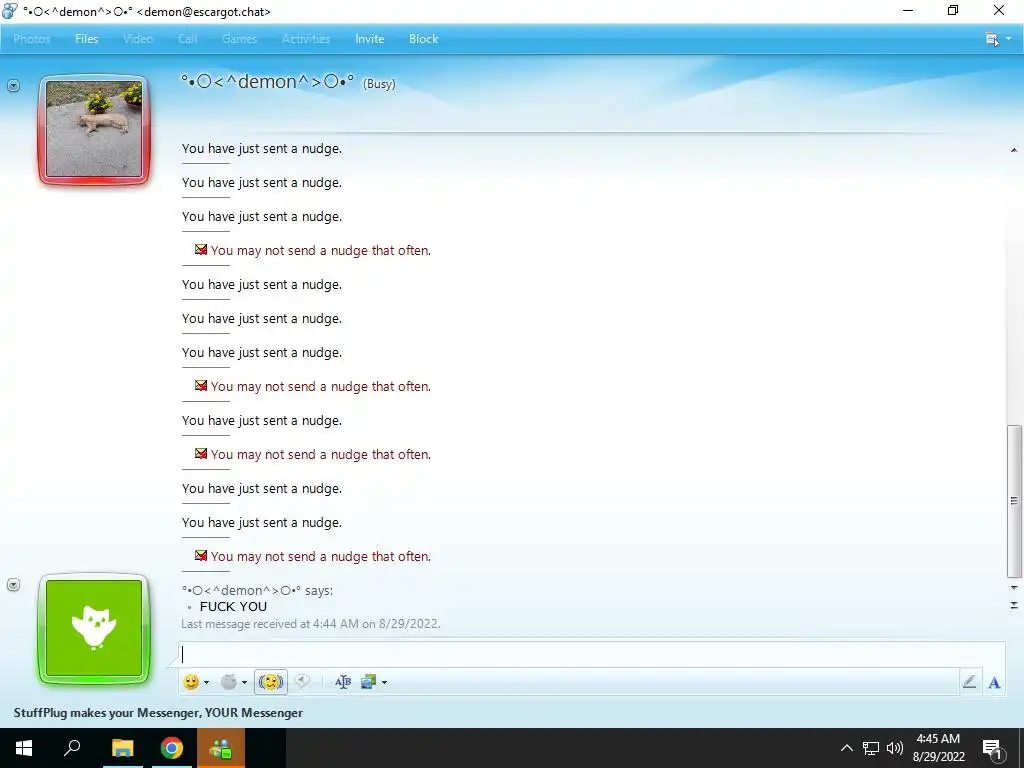This screenshot has height=768, width=1024.
Task: Collapse contact's display picture with arrow
Action: click(x=13, y=86)
